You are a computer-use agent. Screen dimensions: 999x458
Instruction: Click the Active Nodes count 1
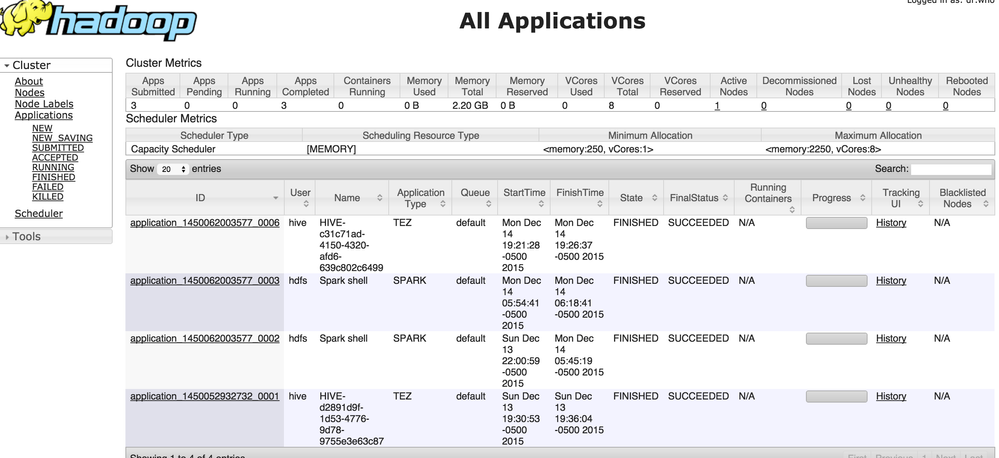(x=717, y=106)
